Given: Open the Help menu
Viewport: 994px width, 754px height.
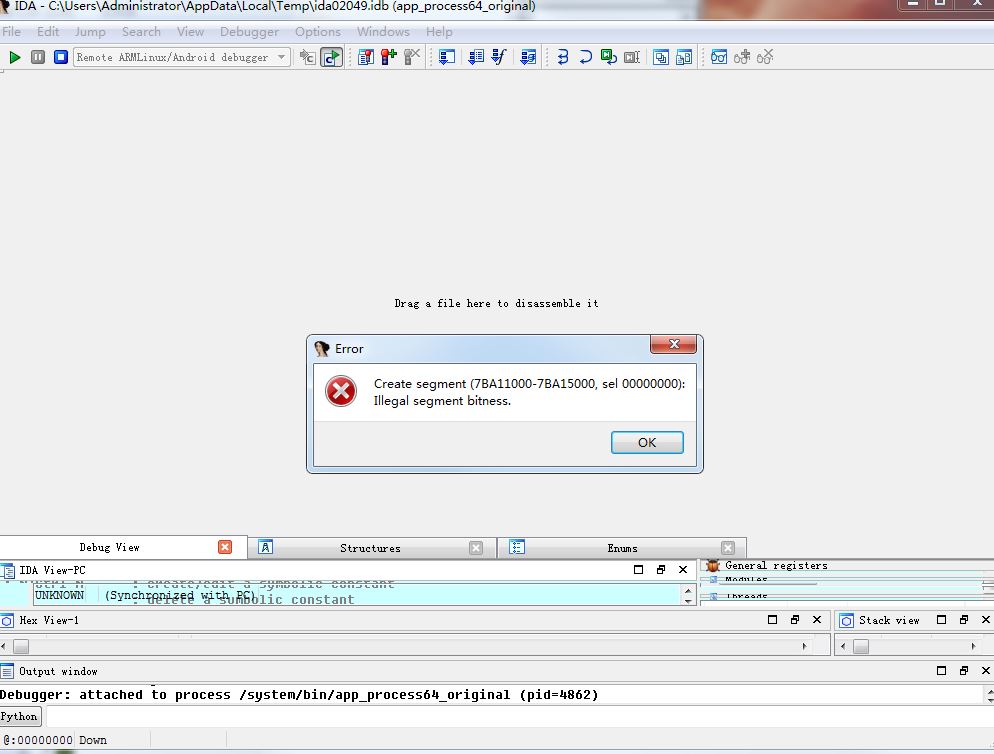Looking at the screenshot, I should click(x=439, y=32).
